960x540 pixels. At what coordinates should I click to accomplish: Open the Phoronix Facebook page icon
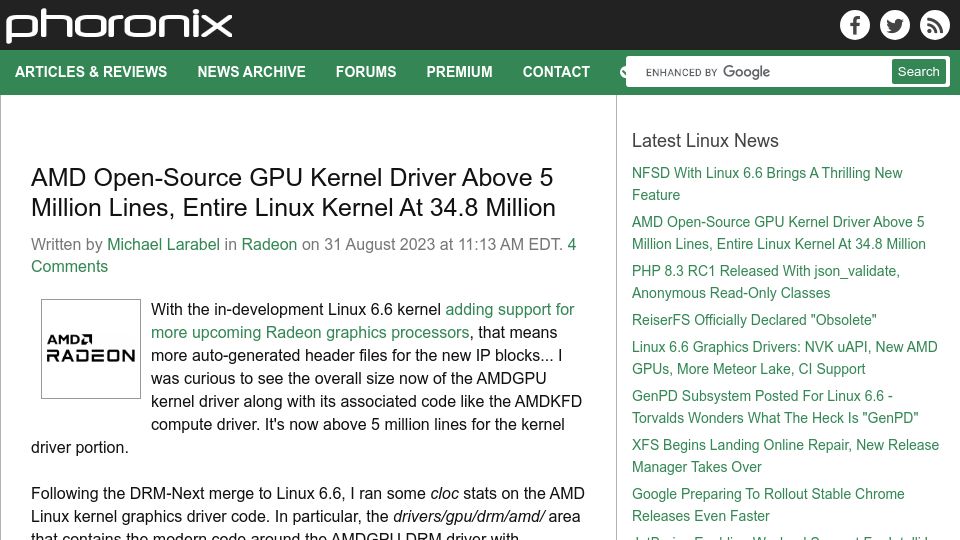(855, 25)
